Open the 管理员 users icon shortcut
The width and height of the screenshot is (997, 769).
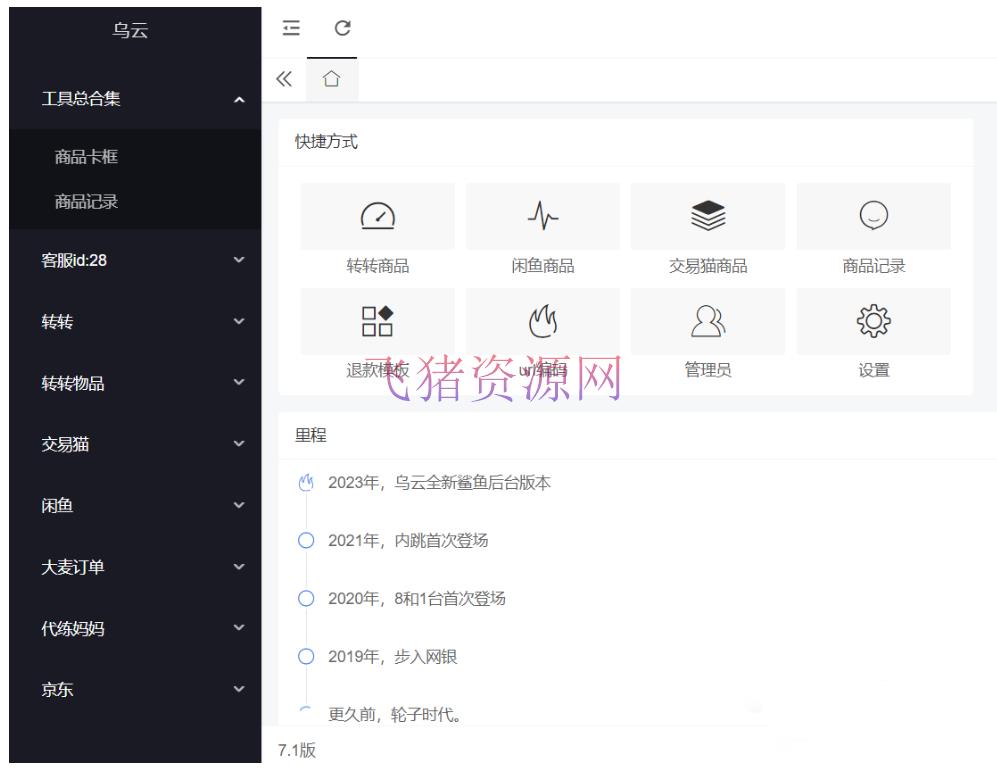[708, 321]
